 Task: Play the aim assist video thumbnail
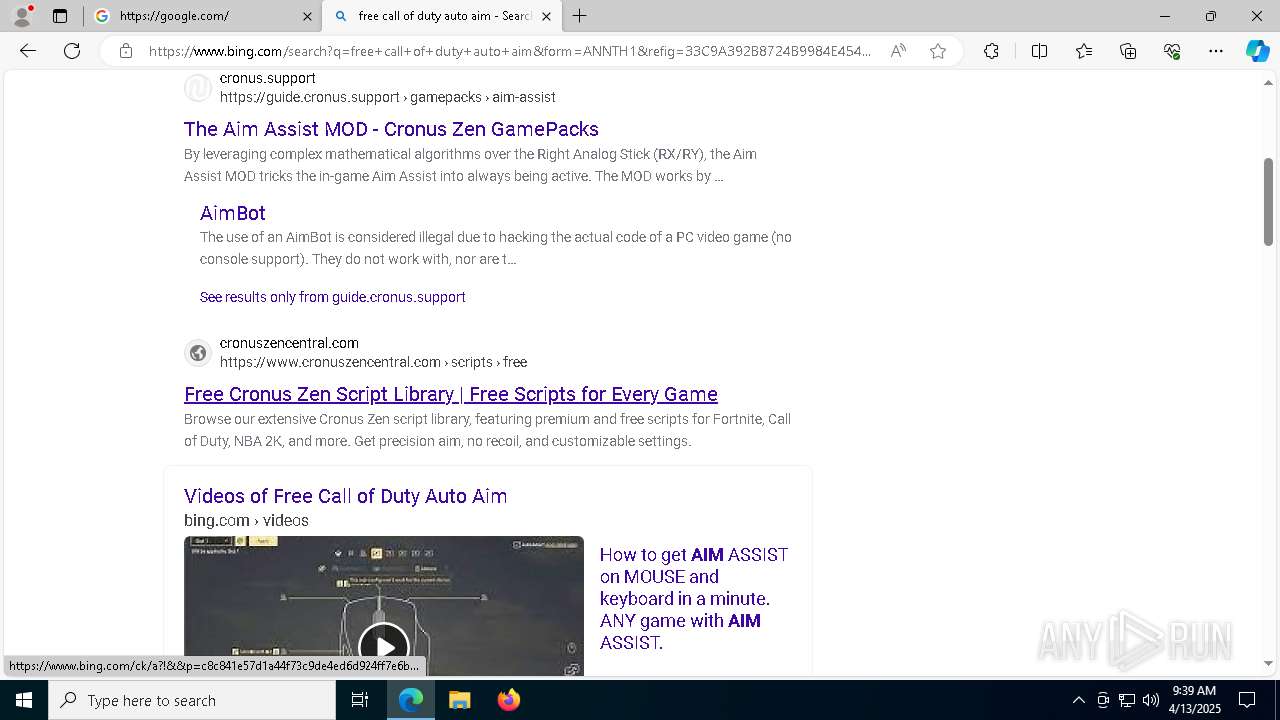pos(384,606)
